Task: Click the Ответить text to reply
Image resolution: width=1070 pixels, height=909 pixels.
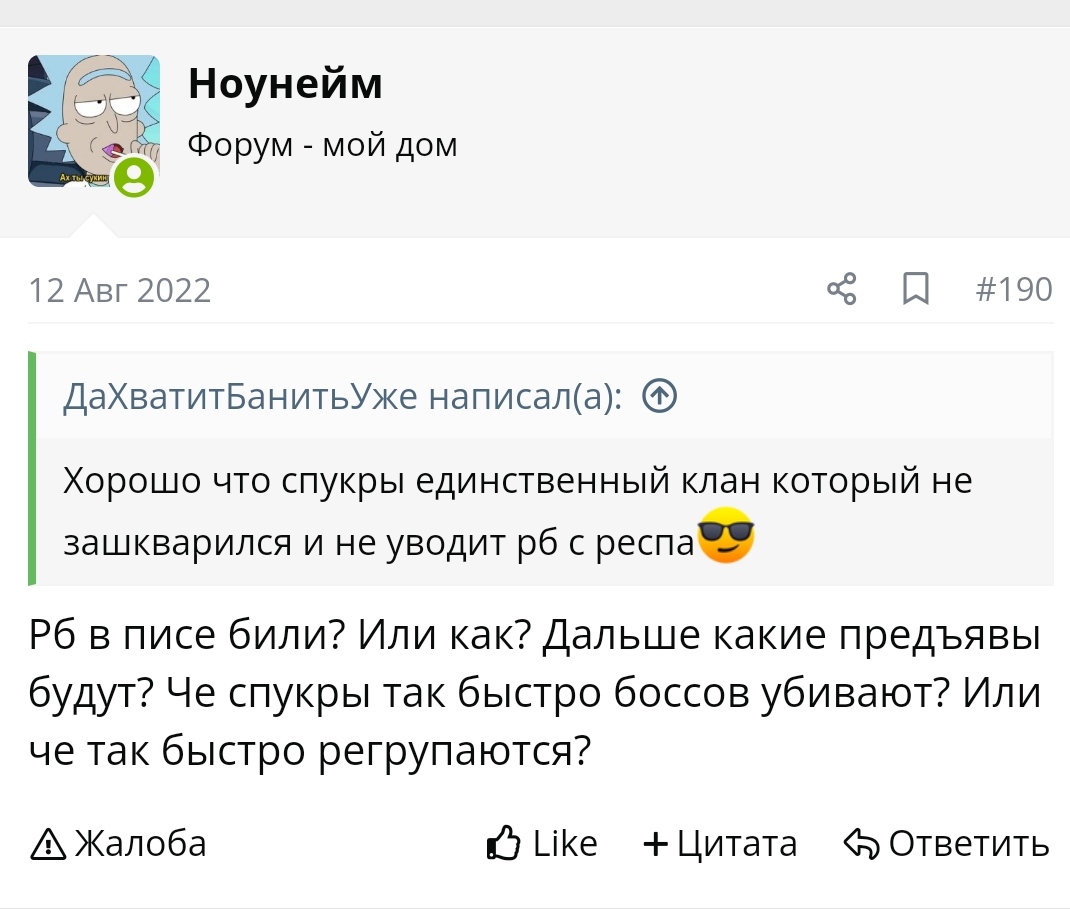Action: click(968, 844)
